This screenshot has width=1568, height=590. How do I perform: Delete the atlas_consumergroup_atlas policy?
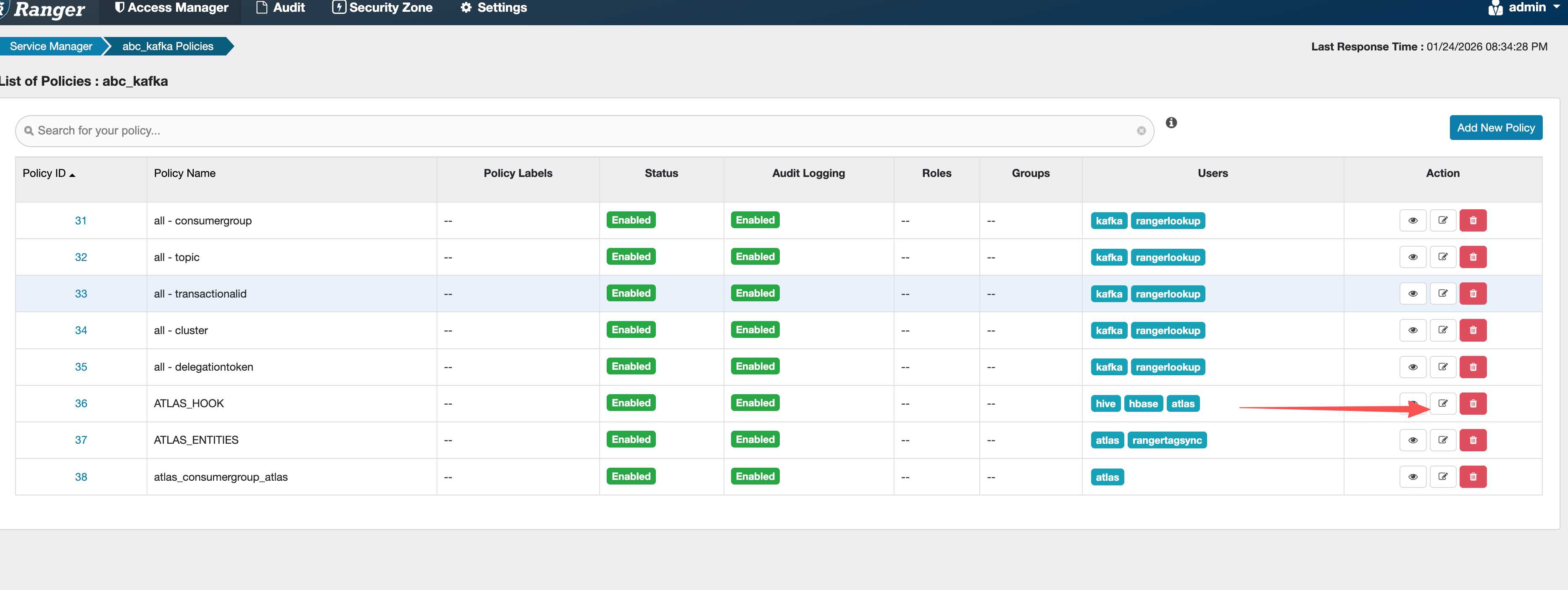coord(1473,477)
